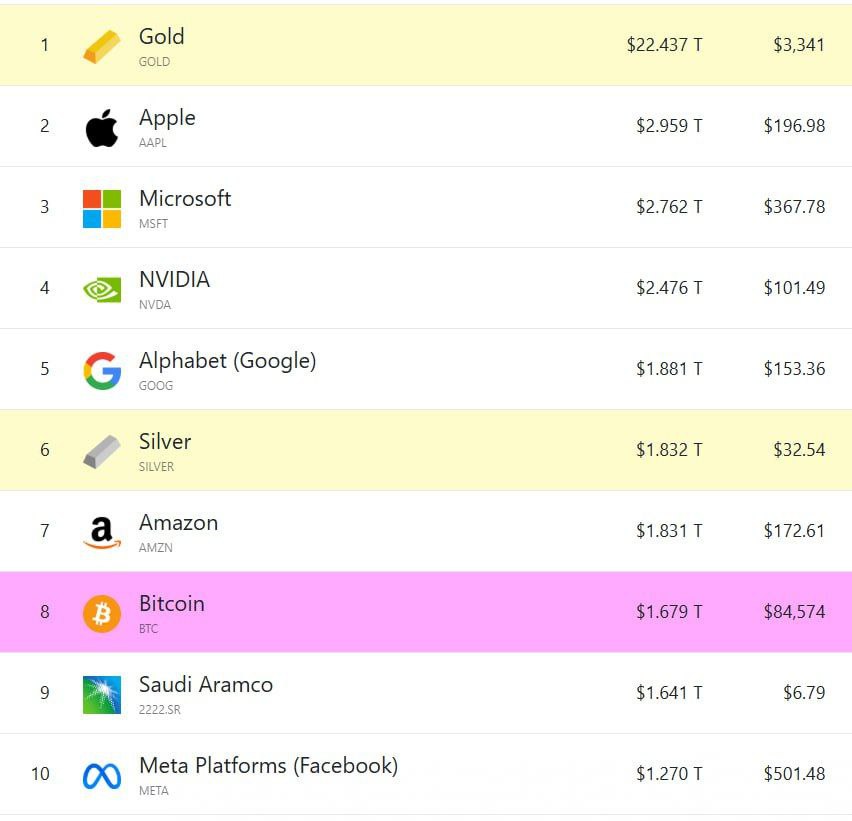Click the Google G logo
The image size is (852, 821).
(101, 370)
